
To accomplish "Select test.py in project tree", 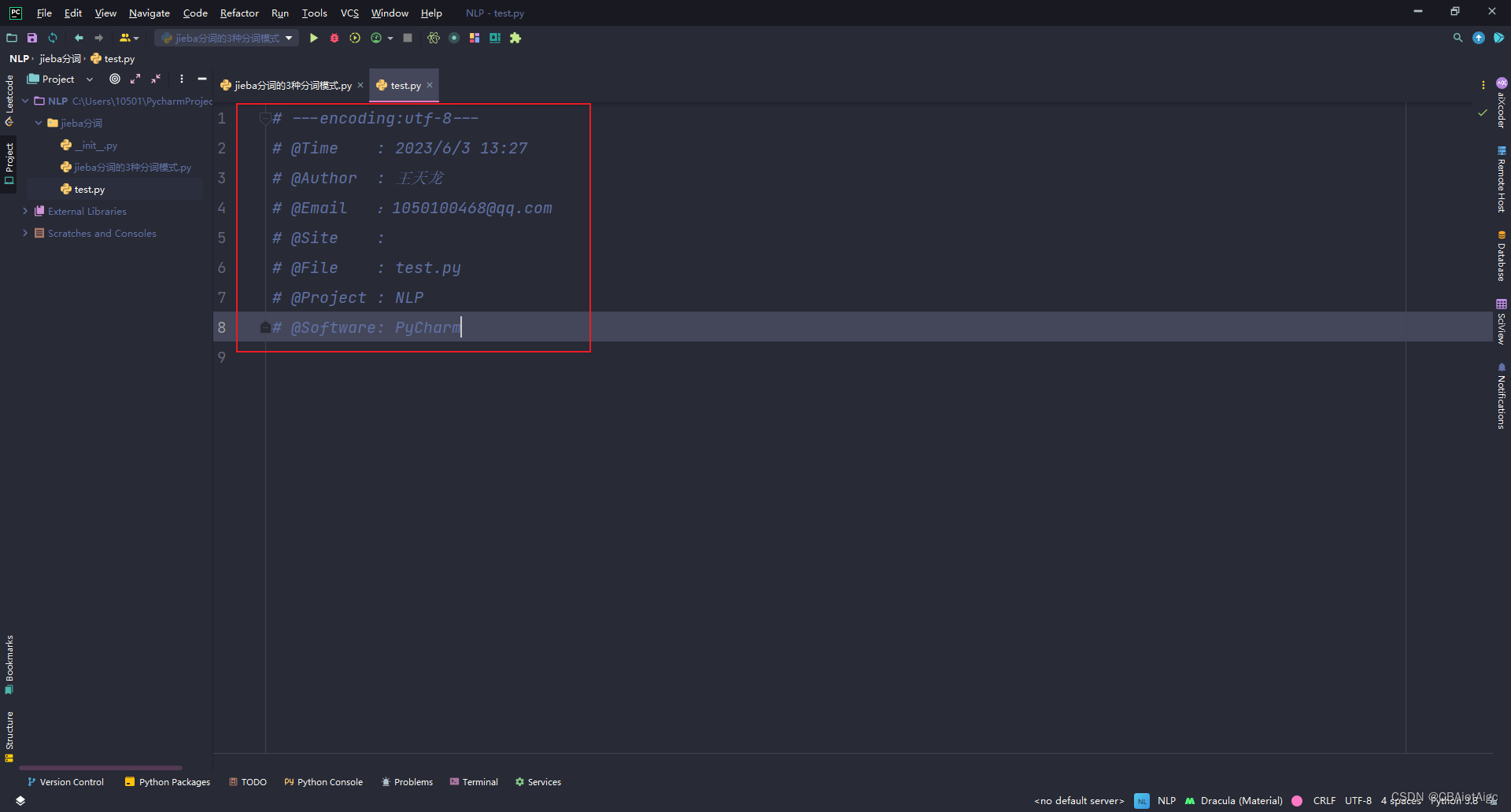I will 83,189.
